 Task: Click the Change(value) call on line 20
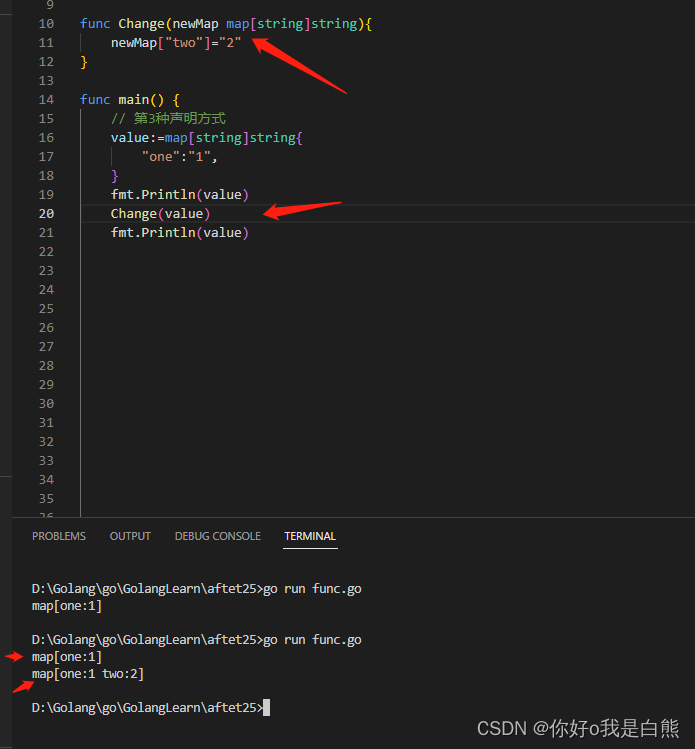point(160,214)
